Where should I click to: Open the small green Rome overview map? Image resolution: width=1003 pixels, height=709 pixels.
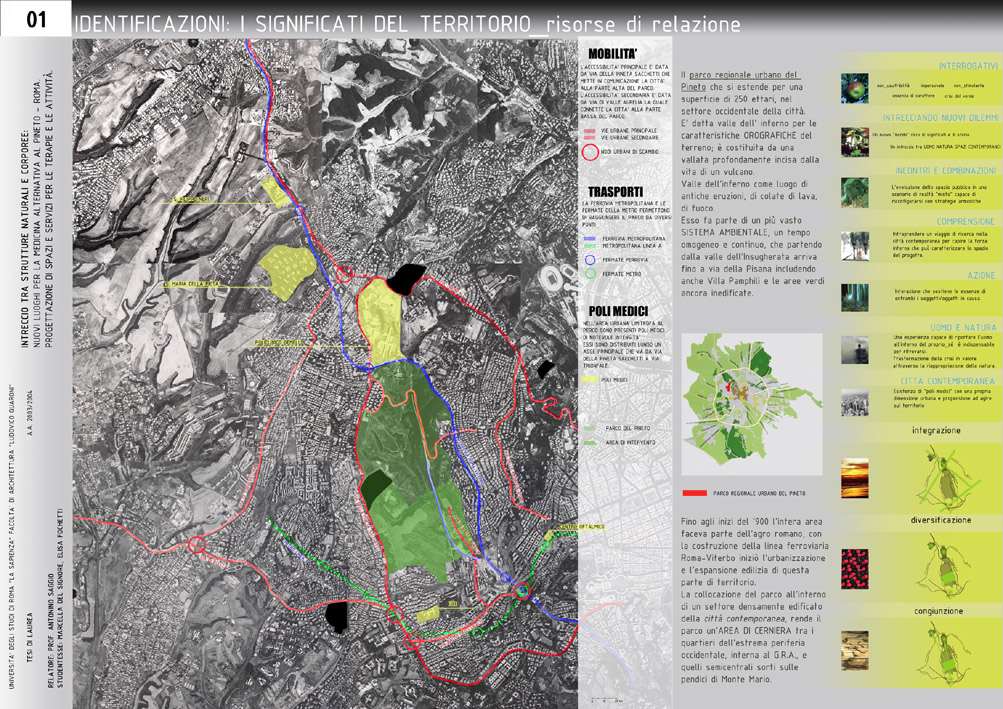coord(752,404)
